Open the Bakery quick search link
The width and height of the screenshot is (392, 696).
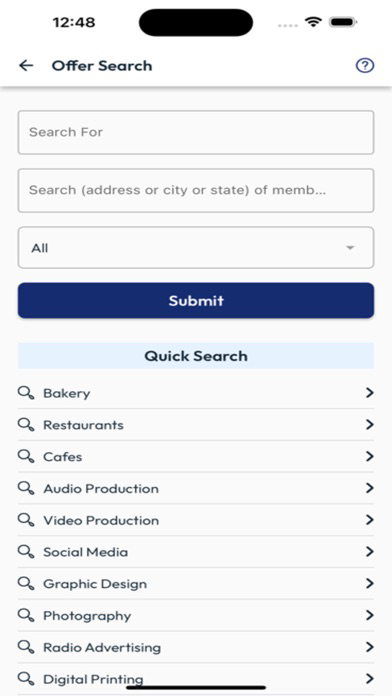pos(196,393)
